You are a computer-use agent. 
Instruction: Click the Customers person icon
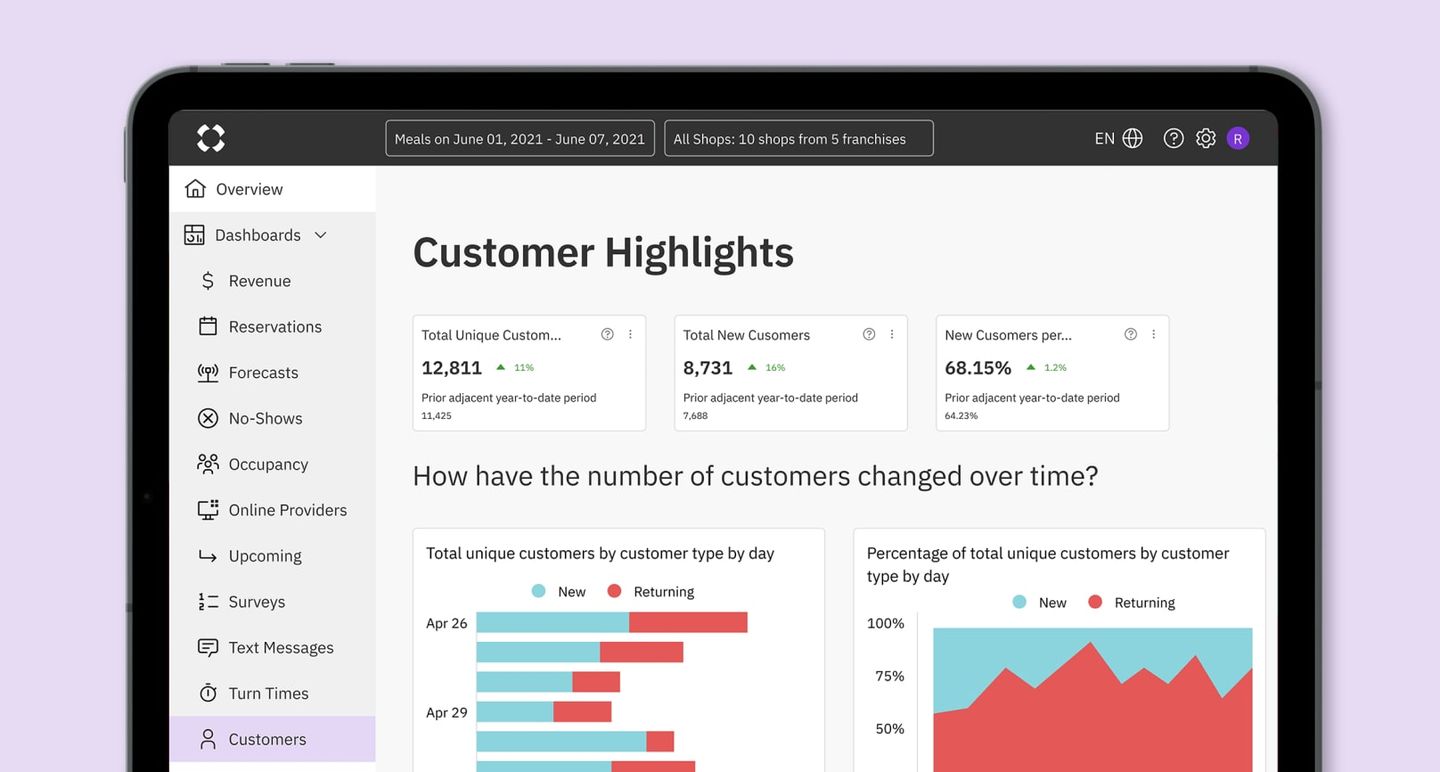[x=208, y=739]
